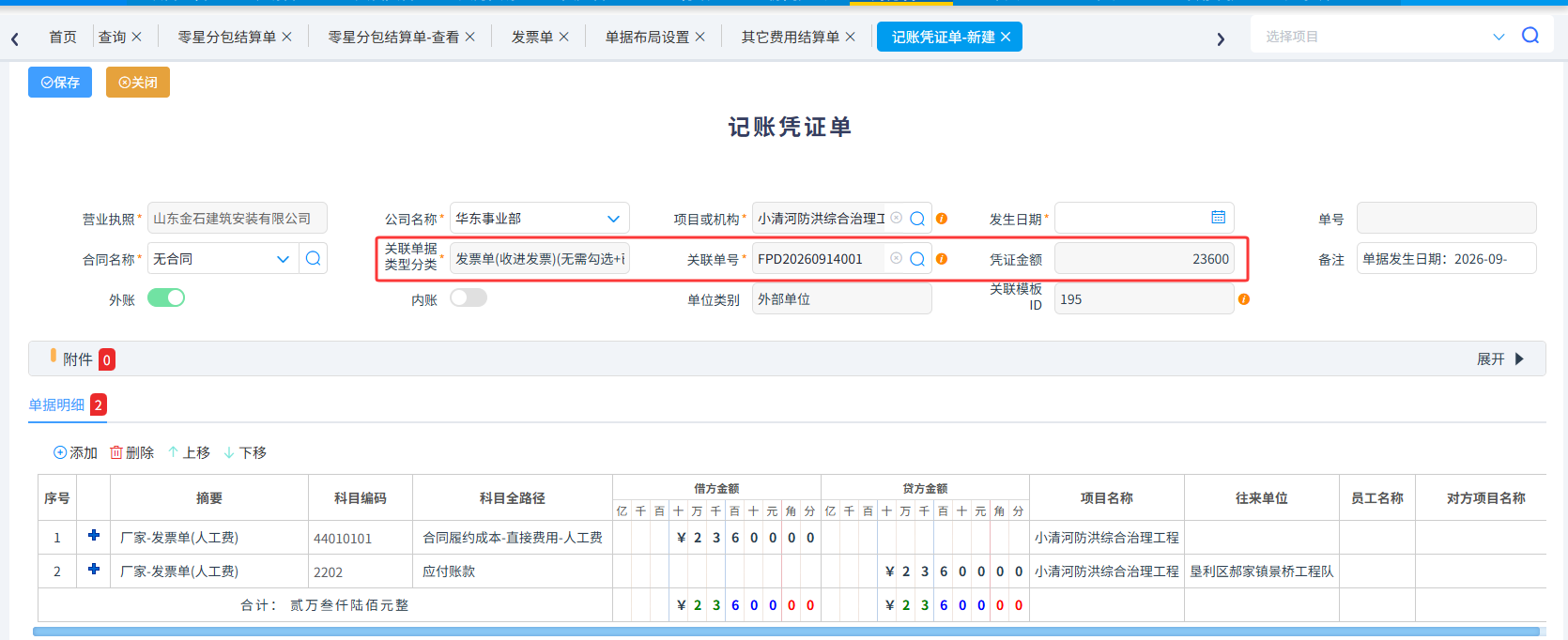Open the 公司名称 dropdown
Viewport: 1568px width, 640px height.
tap(613, 219)
